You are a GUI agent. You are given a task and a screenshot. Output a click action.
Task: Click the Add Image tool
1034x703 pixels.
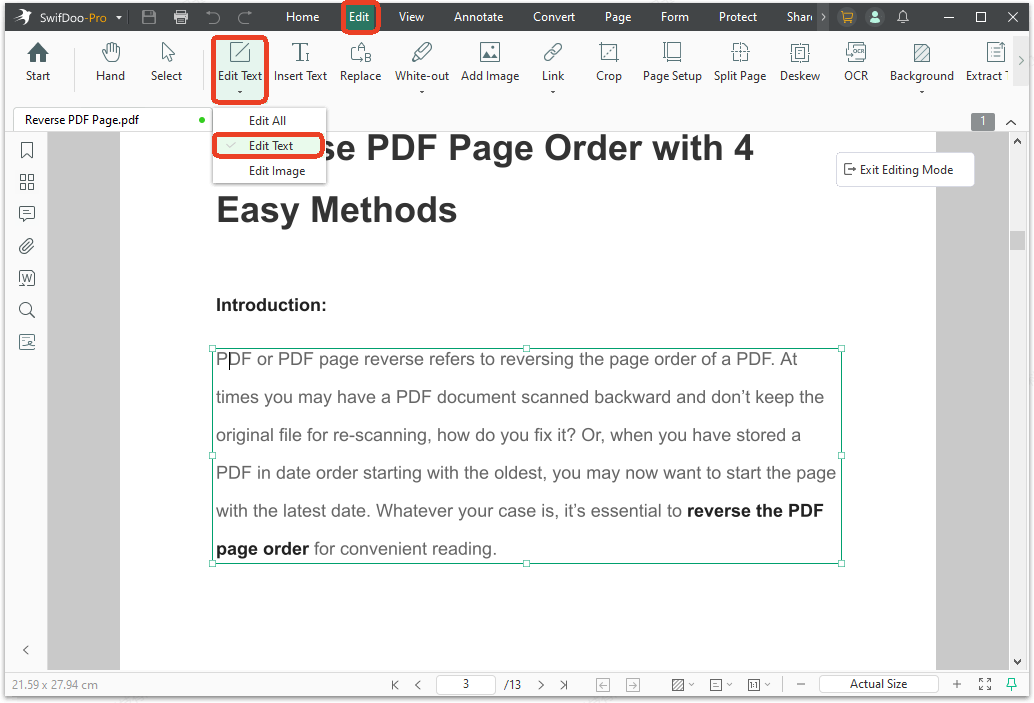[490, 62]
